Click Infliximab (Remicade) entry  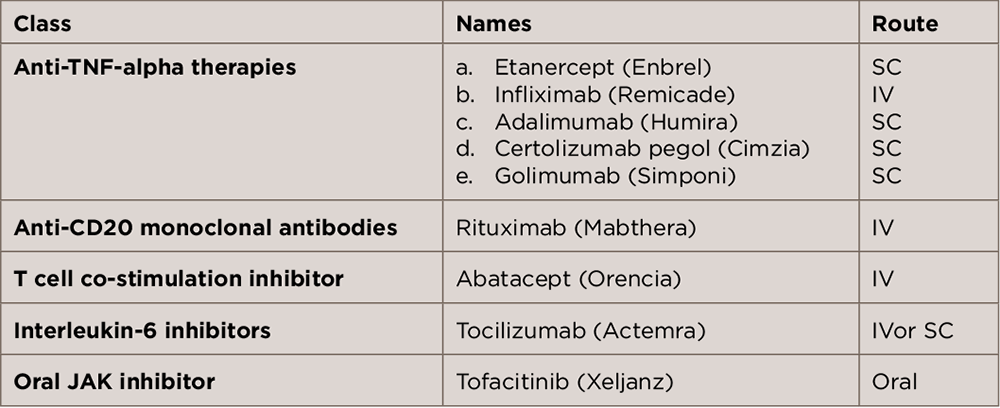[x=614, y=95]
